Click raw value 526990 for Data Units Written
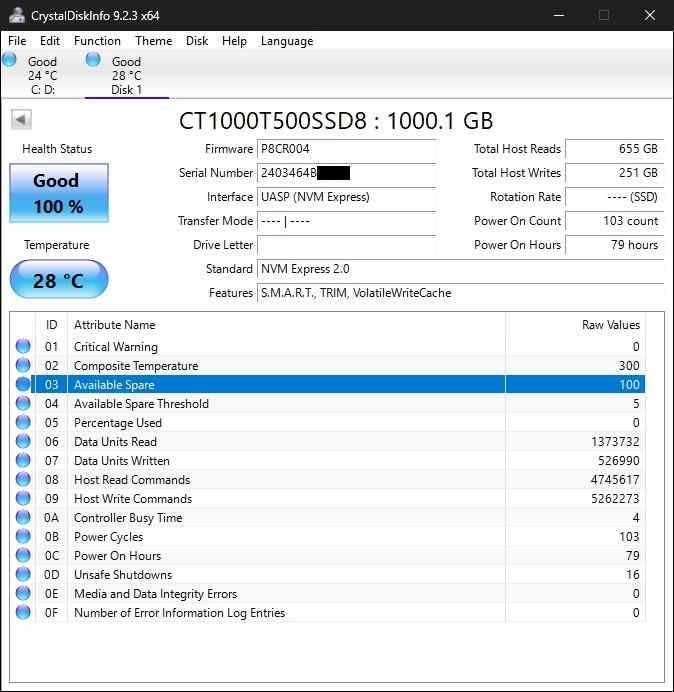674x692 pixels. tap(618, 461)
